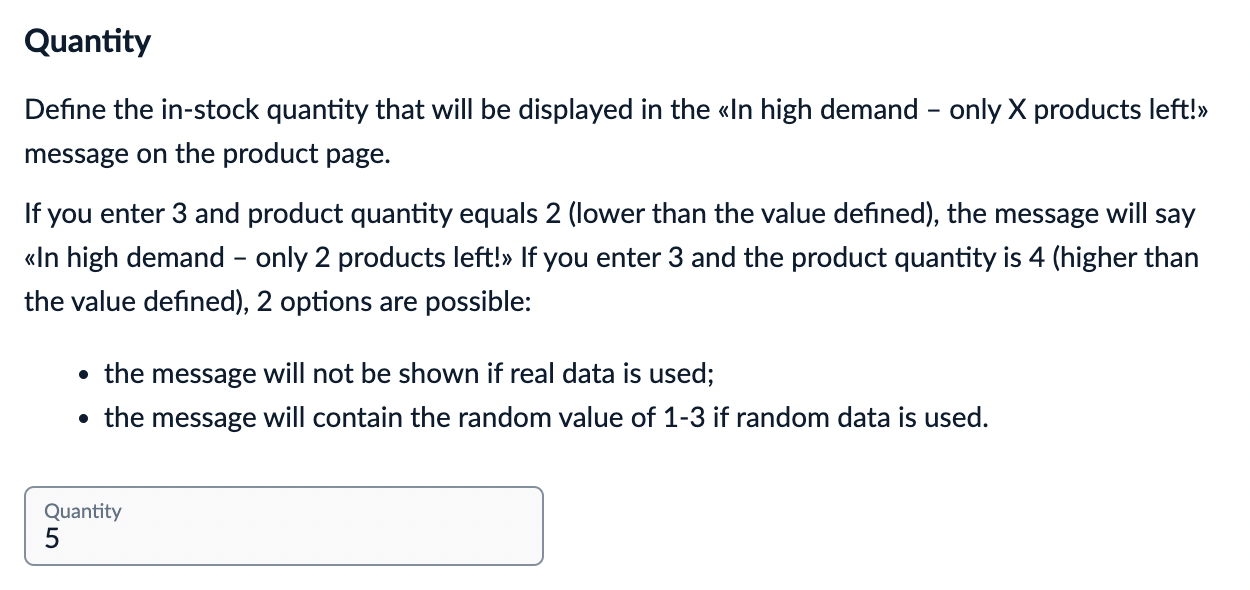Screen dimensions: 1250x590
Task: Click the phrase "2 options are possible:"
Action: 393,302
